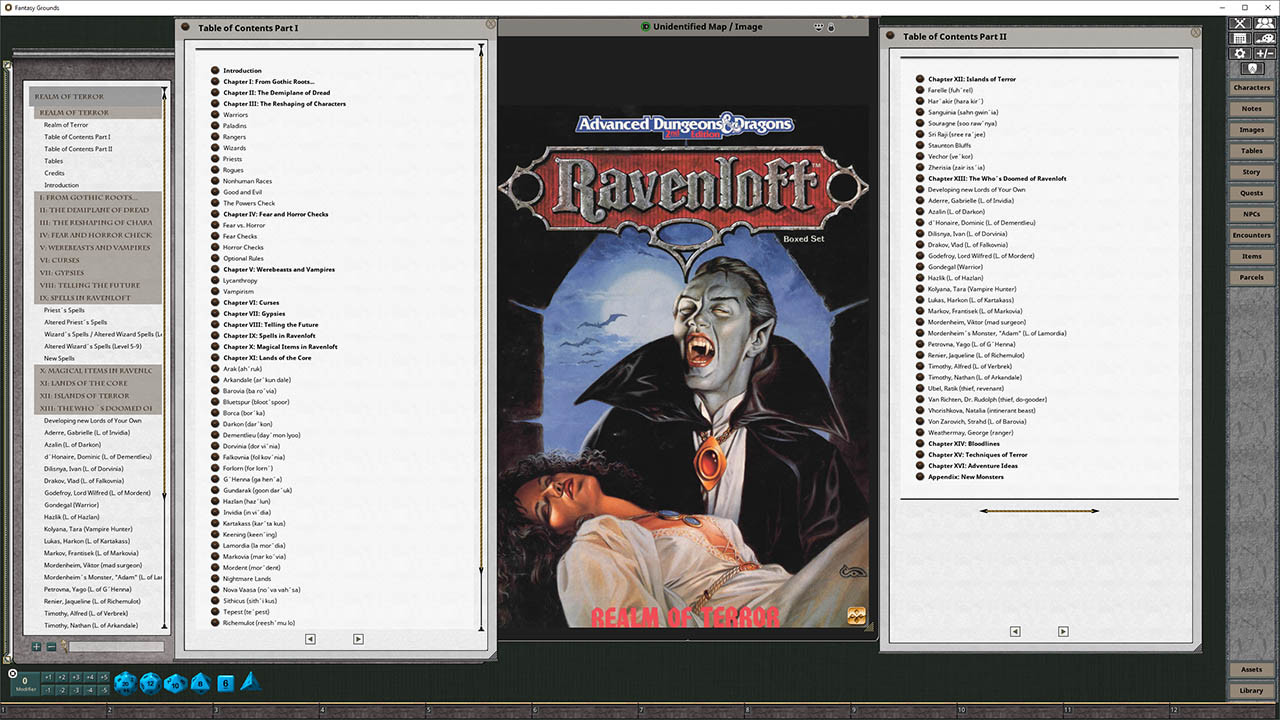Open options with the gear icon
The height and width of the screenshot is (720, 1280).
click(x=1240, y=54)
